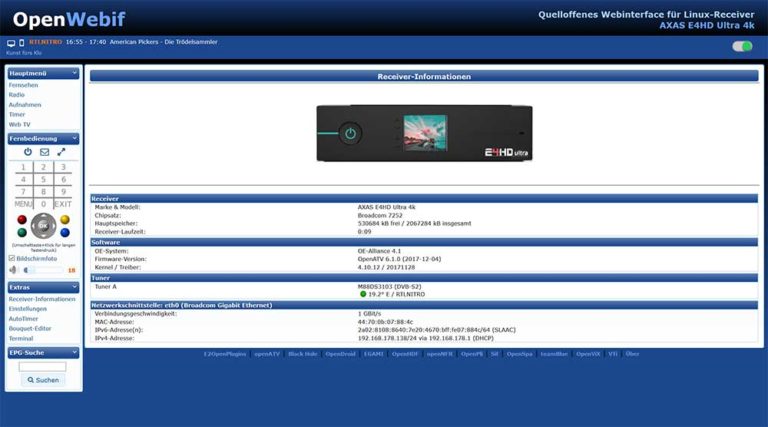This screenshot has width=768, height=427.
Task: Click remote keypad number 4
Action: click(23, 179)
